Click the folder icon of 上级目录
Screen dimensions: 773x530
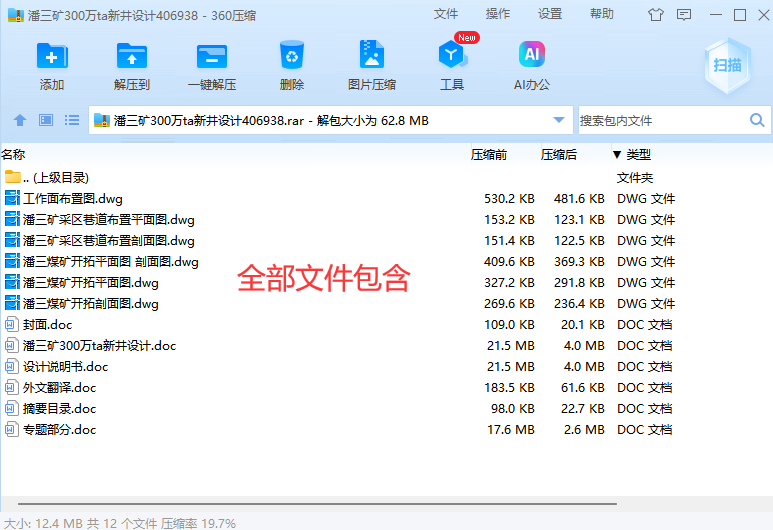tap(13, 177)
